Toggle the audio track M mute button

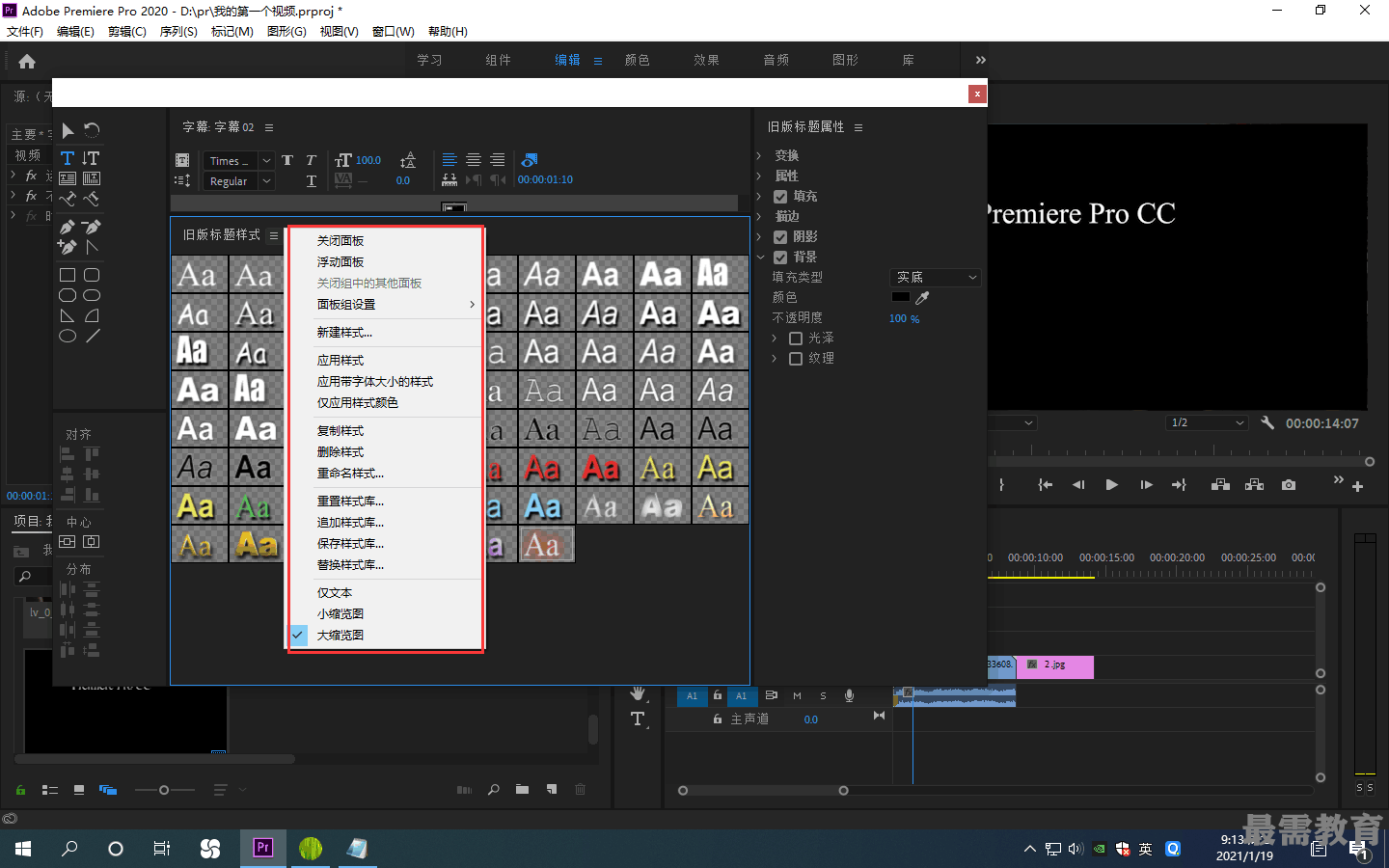(797, 695)
